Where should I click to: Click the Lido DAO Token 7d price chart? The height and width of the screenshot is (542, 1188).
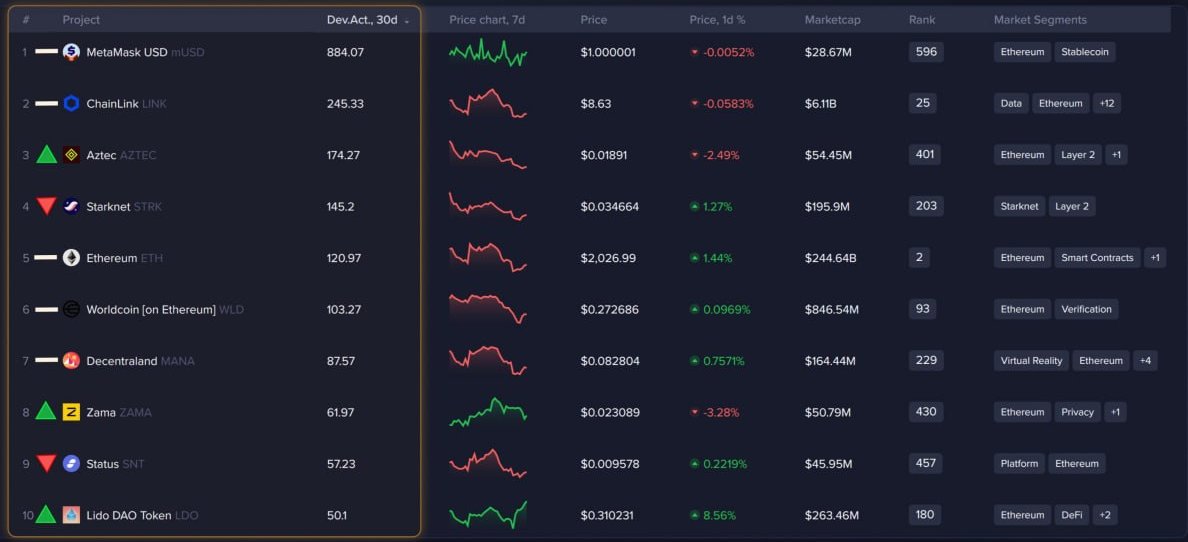point(488,515)
